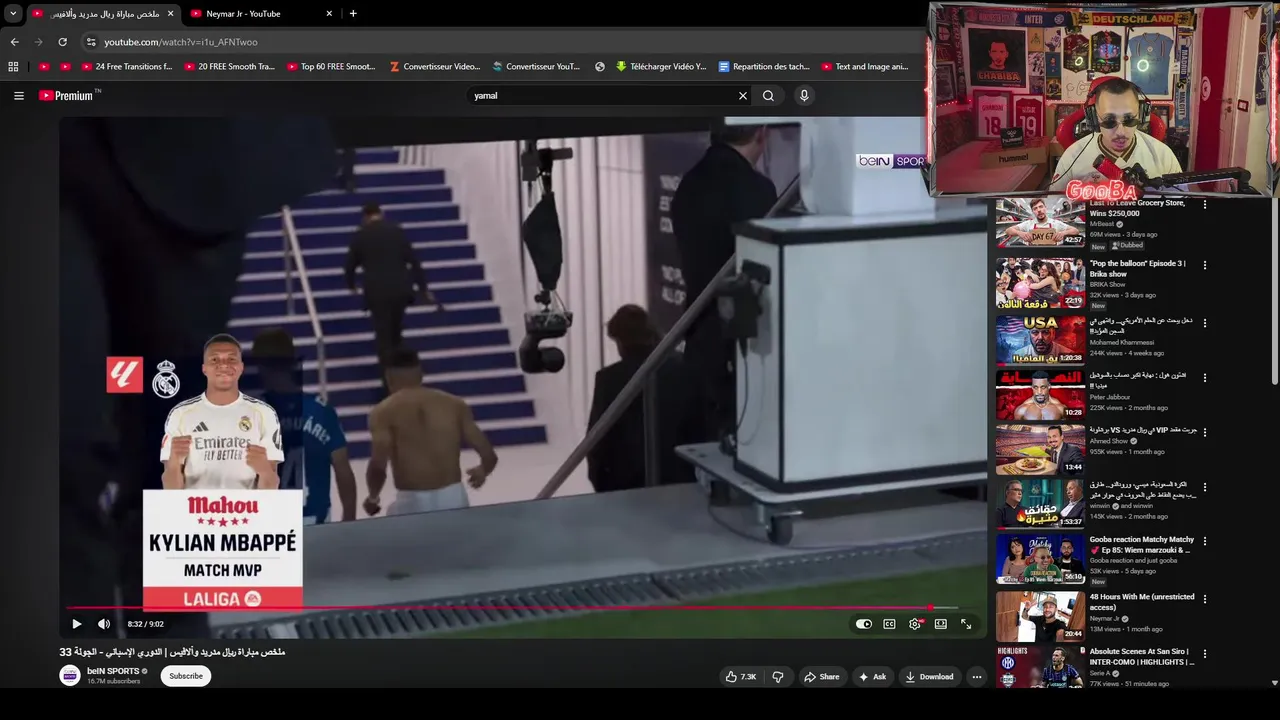Image resolution: width=1280 pixels, height=720 pixels.
Task: Select the first tab with Arabic title
Action: pyautogui.click(x=102, y=14)
